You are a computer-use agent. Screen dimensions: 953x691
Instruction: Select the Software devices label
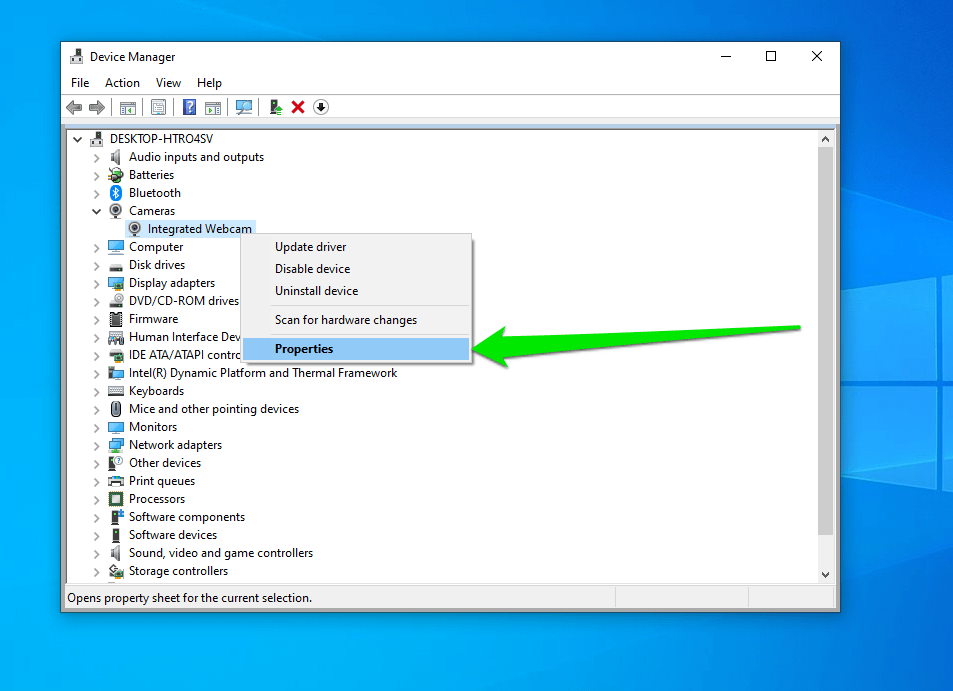pos(173,535)
